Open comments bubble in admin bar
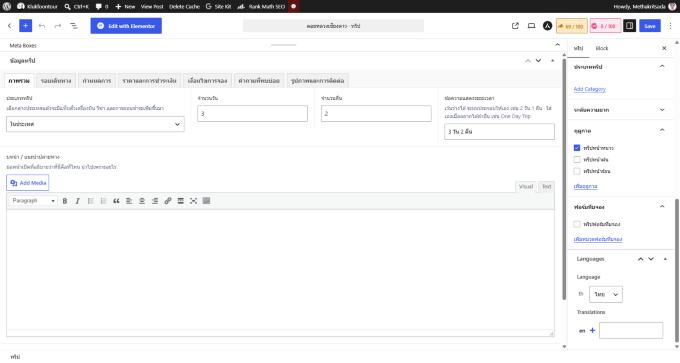The image size is (680, 363). coord(101,7)
